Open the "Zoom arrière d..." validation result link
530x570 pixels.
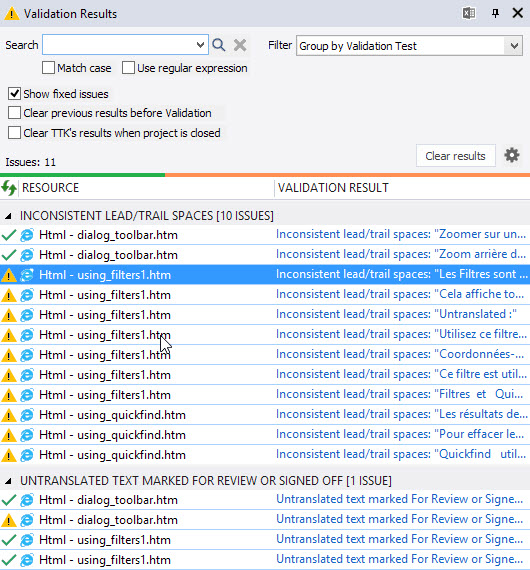coord(401,254)
